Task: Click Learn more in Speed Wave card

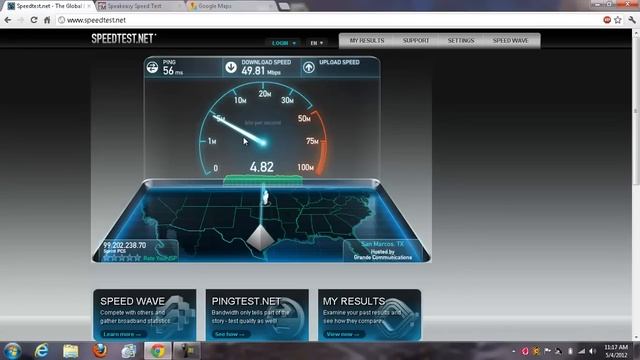Action: tap(122, 334)
